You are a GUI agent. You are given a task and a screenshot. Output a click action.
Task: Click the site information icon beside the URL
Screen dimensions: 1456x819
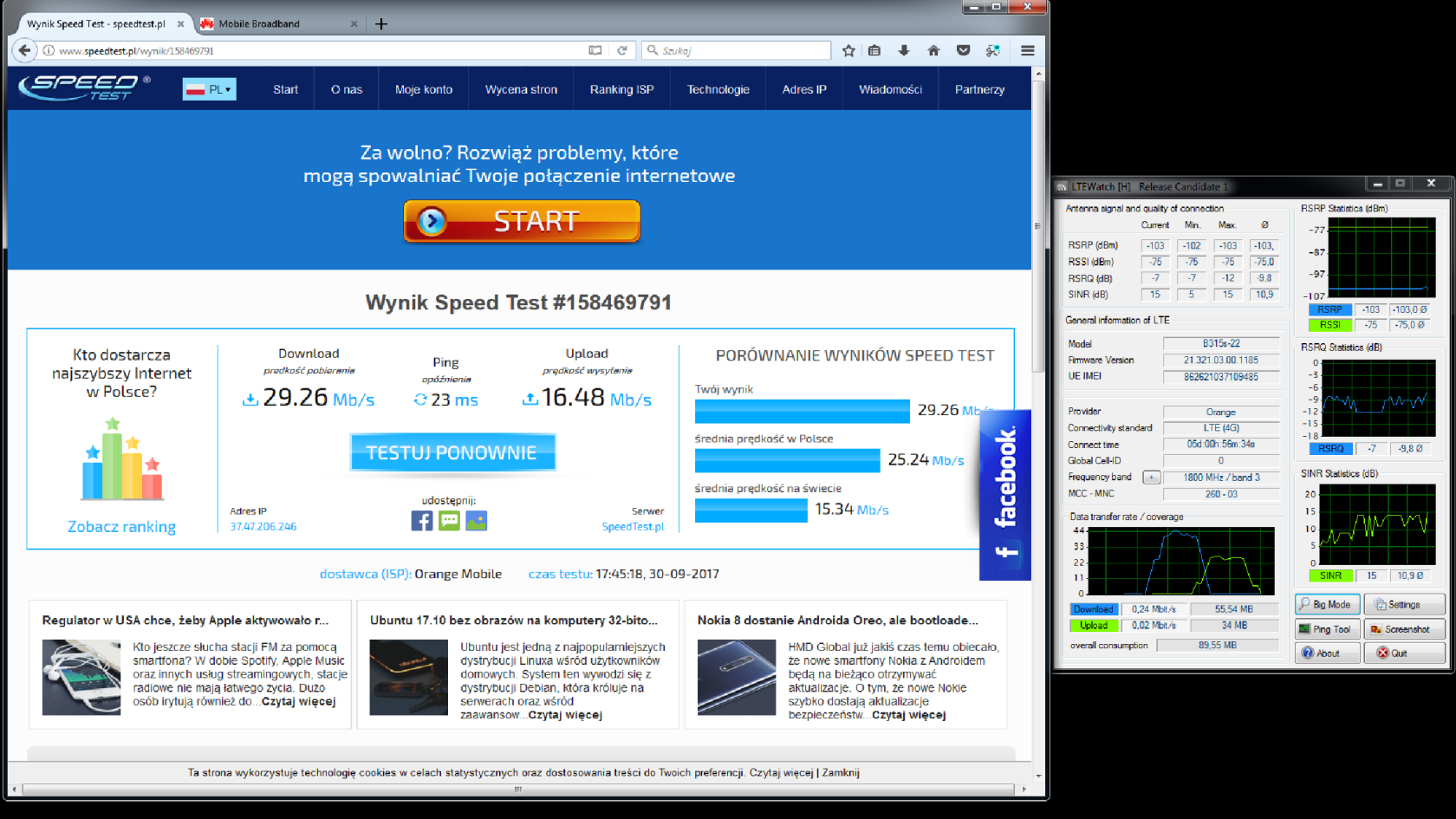(49, 50)
